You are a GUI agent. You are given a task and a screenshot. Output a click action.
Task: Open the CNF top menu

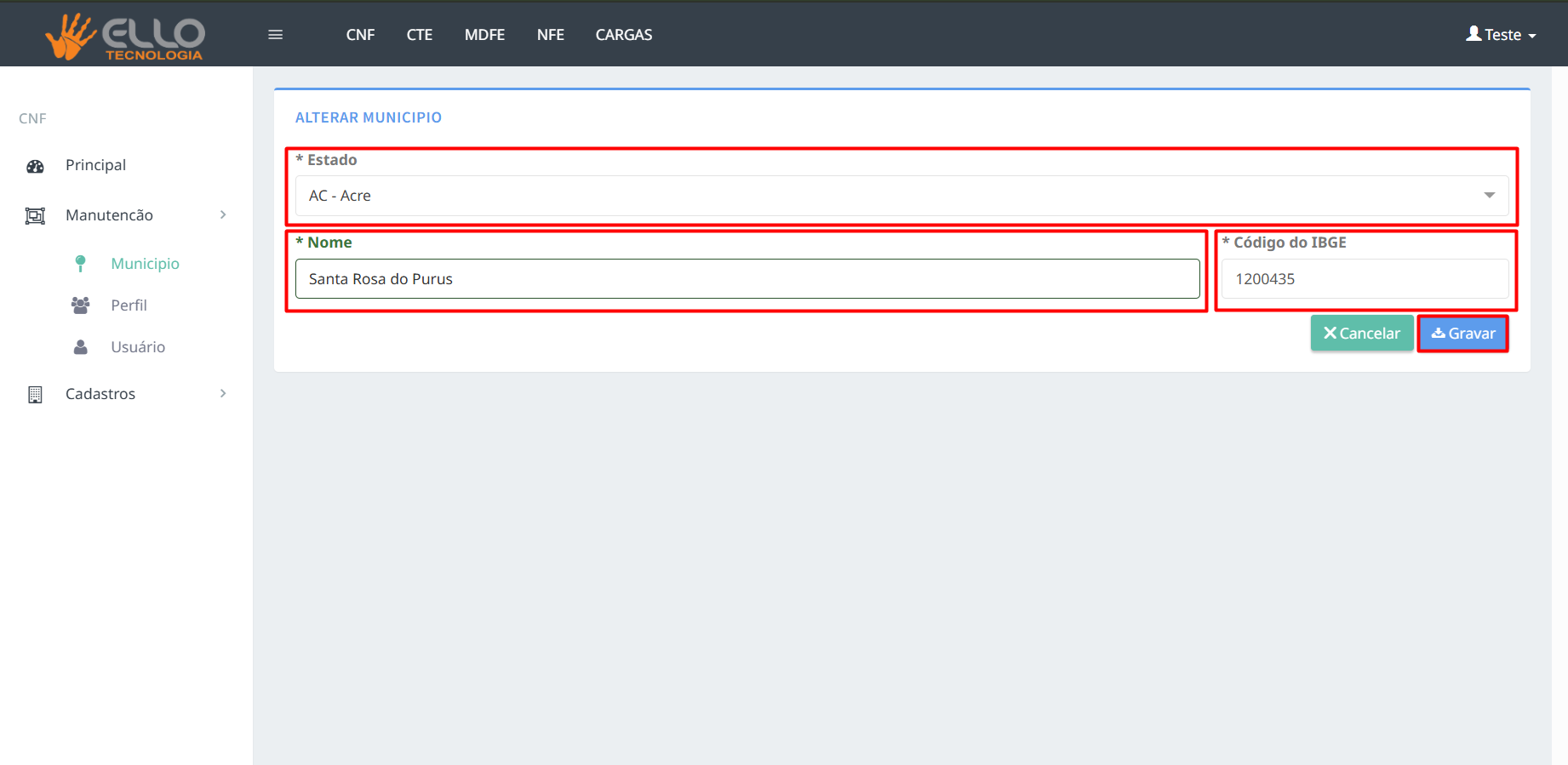[x=360, y=35]
